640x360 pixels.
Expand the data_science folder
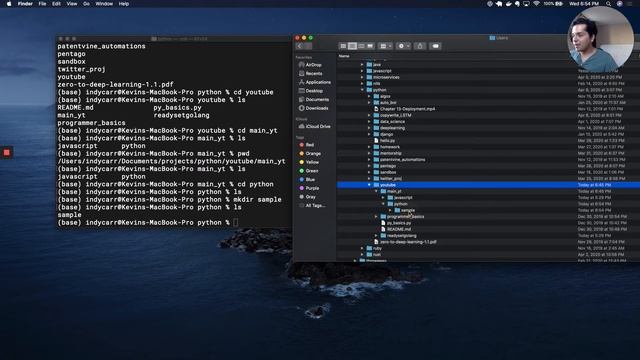369,122
